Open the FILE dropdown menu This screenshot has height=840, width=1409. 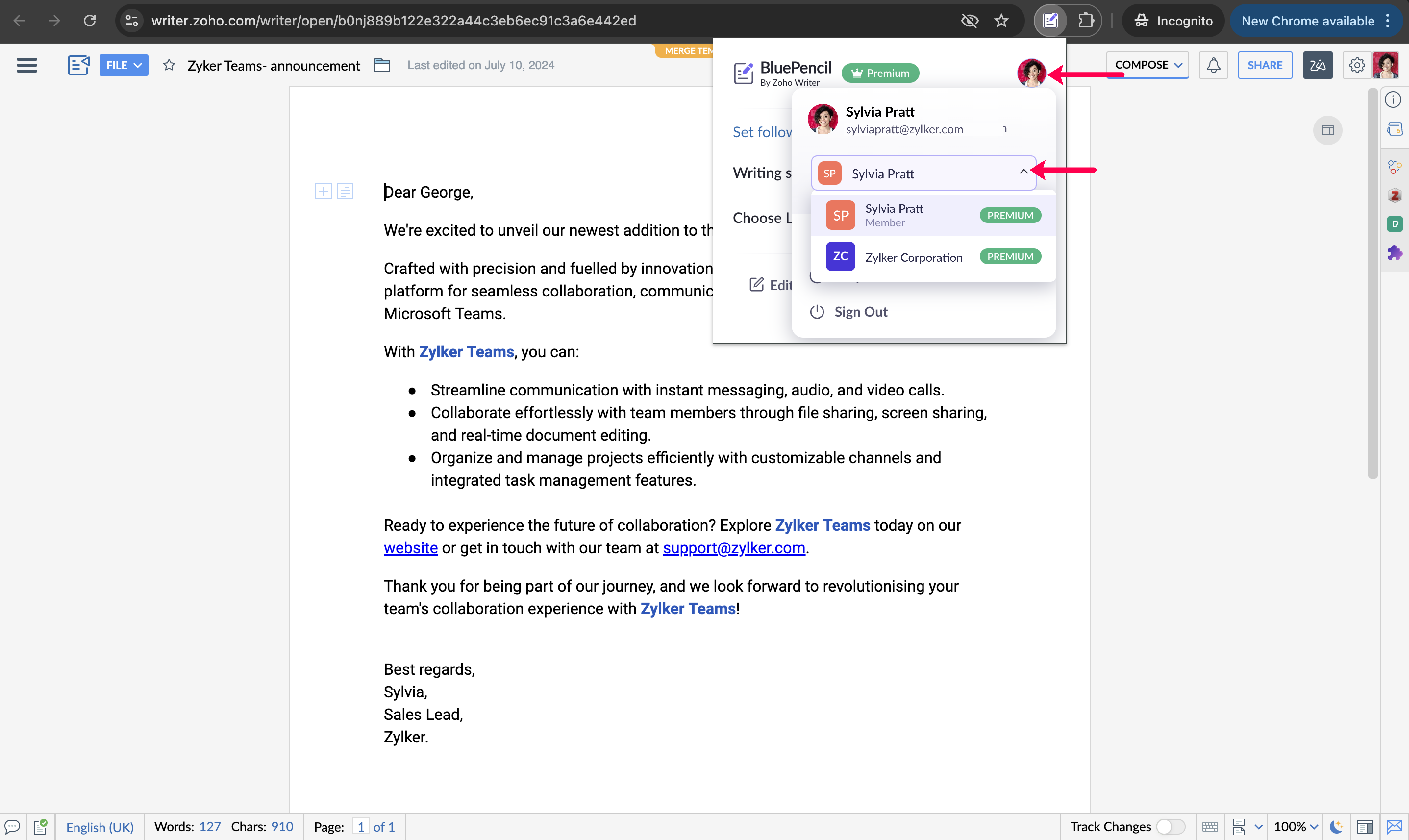[x=124, y=65]
